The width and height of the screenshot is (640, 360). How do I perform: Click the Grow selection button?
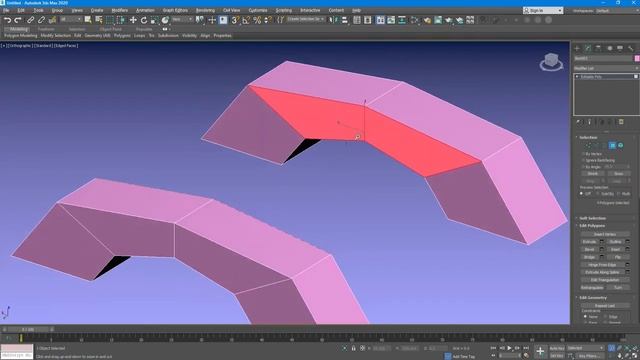(619, 174)
